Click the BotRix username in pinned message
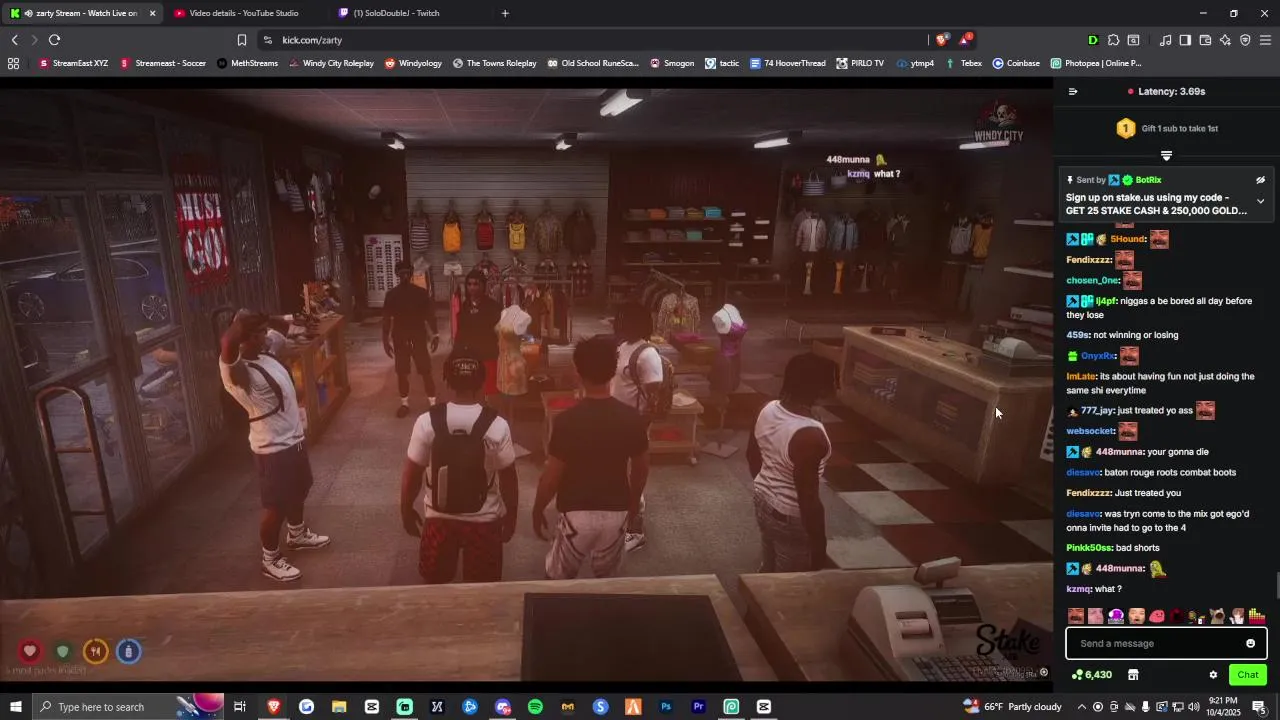The width and height of the screenshot is (1280, 720). pyautogui.click(x=1148, y=180)
